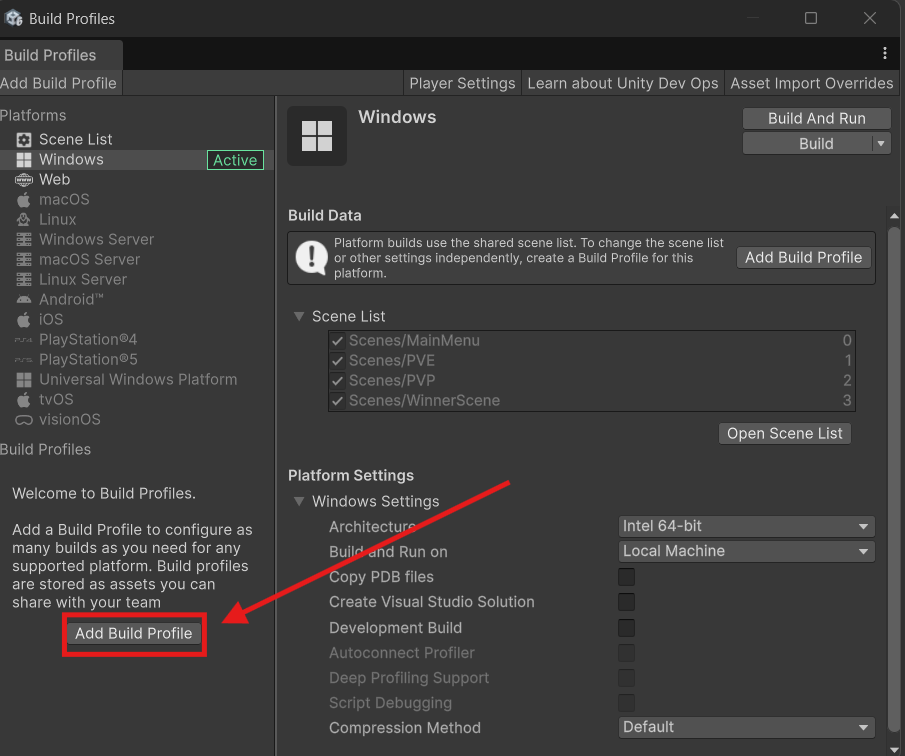
Task: Select the Scenes/WinnerScene entry text
Action: coord(424,401)
